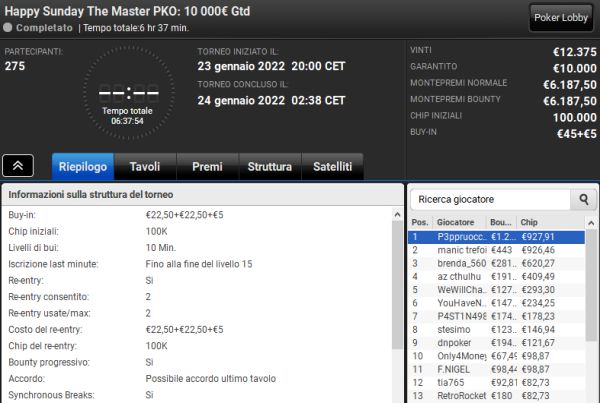The image size is (600, 403).
Task: Collapse tournament header with double-chevron button
Action: [x=18, y=166]
